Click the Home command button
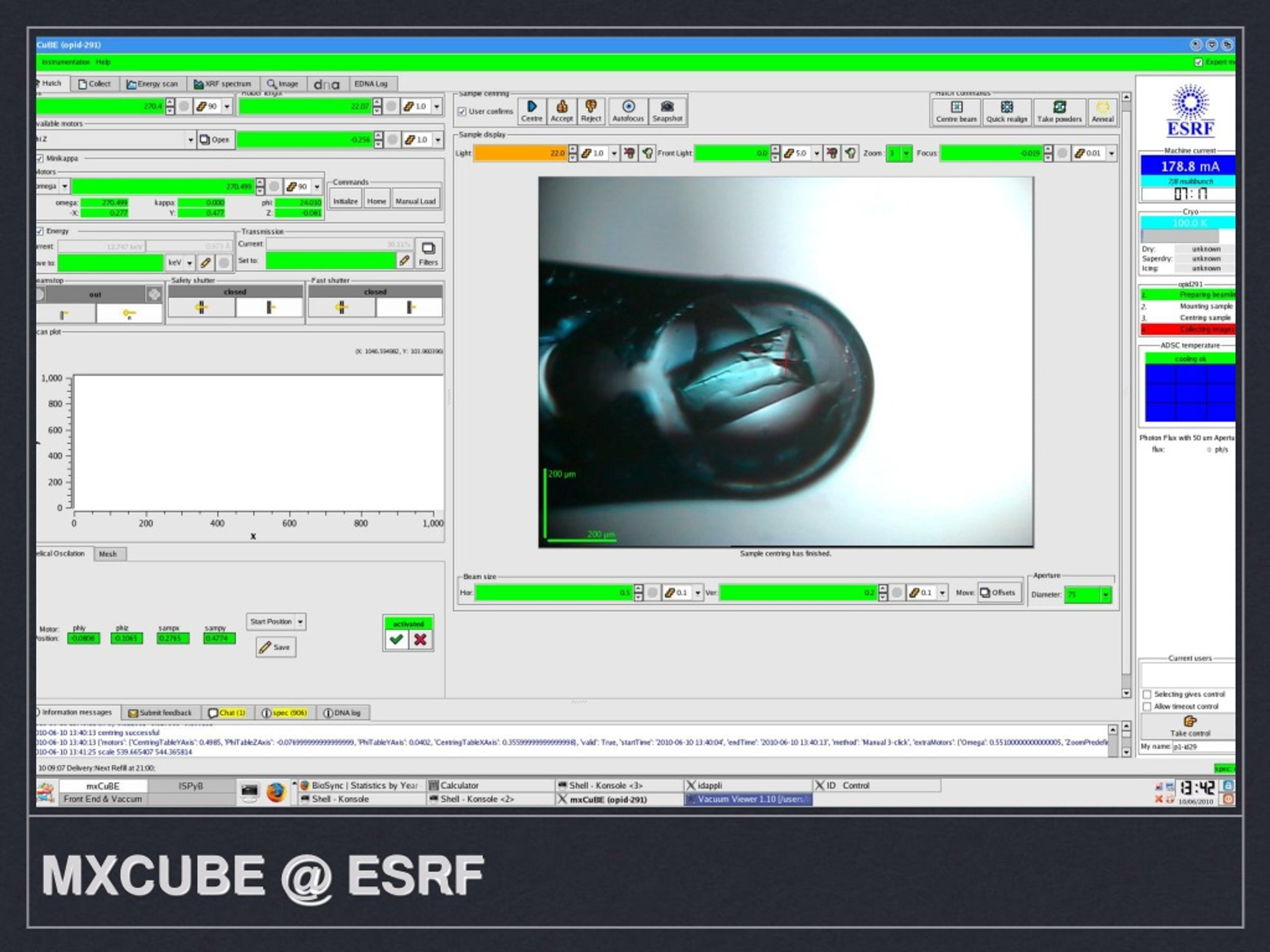The width and height of the screenshot is (1270, 952). pos(377,201)
